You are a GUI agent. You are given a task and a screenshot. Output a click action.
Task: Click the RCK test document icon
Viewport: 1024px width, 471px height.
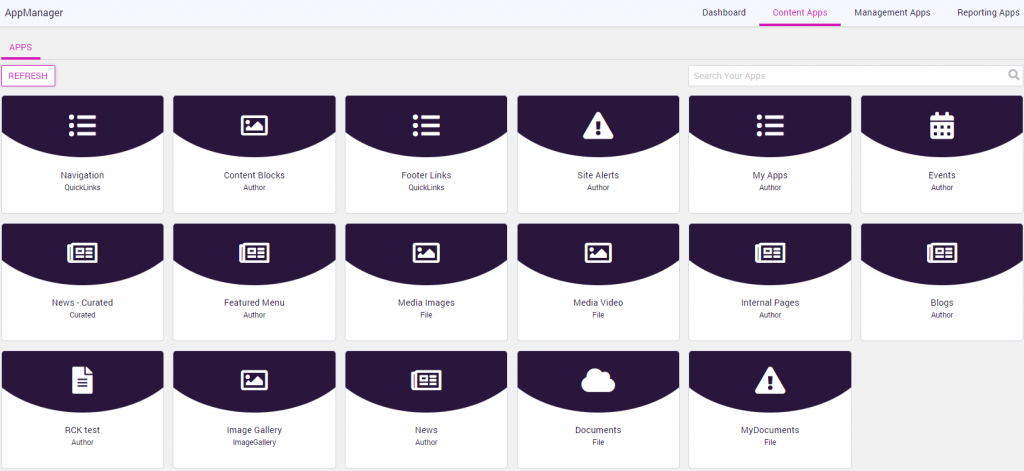point(82,380)
